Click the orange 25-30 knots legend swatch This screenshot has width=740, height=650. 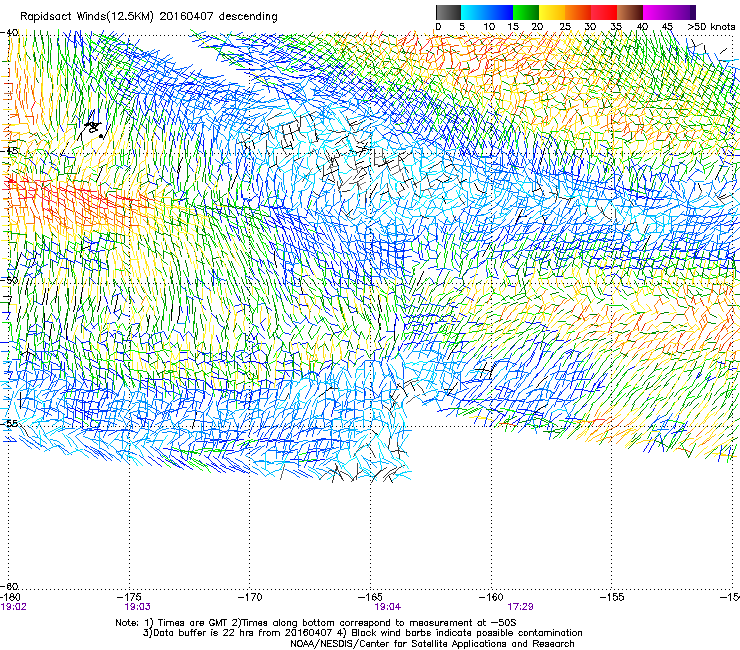[578, 12]
